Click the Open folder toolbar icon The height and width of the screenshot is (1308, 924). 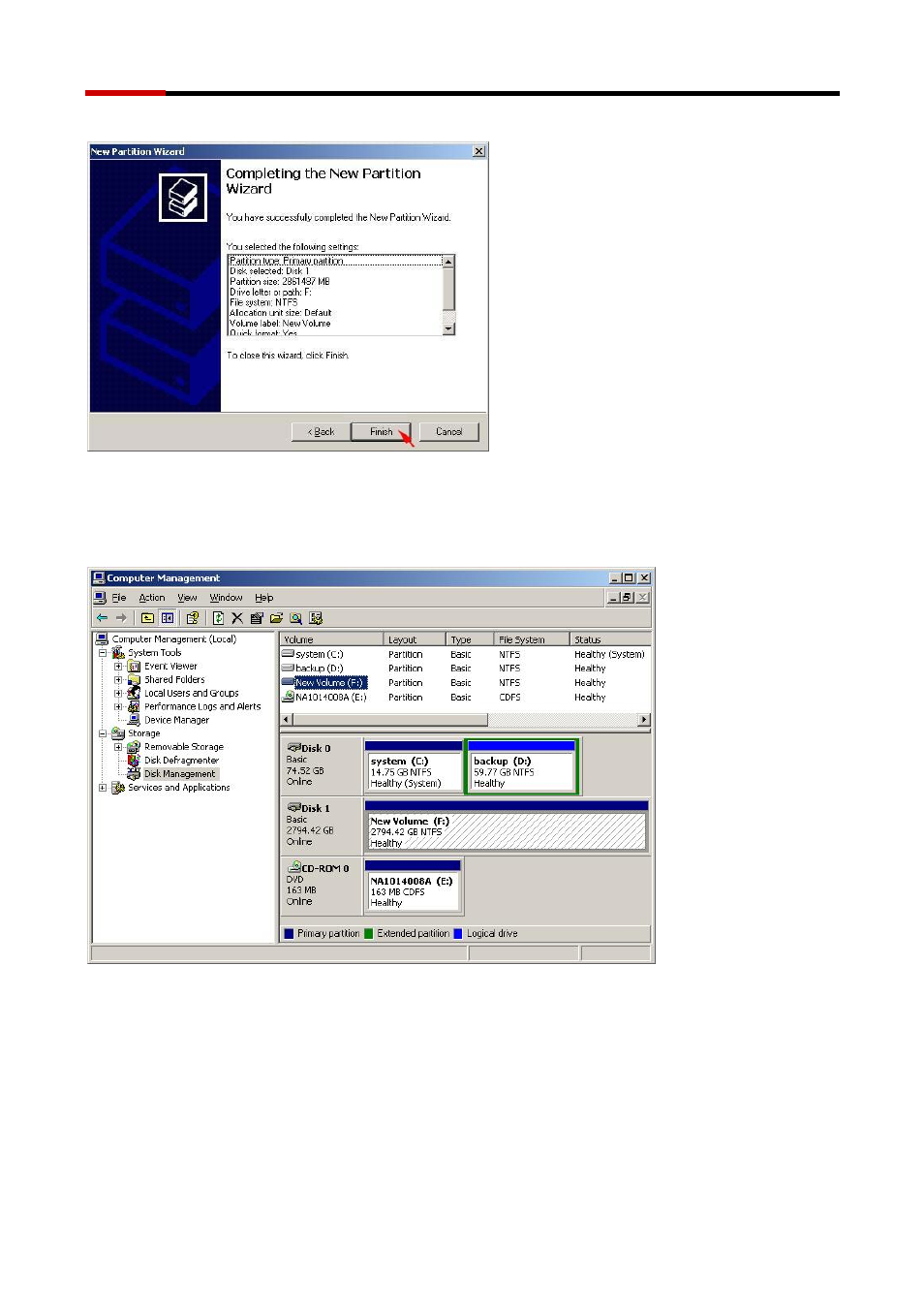276,618
